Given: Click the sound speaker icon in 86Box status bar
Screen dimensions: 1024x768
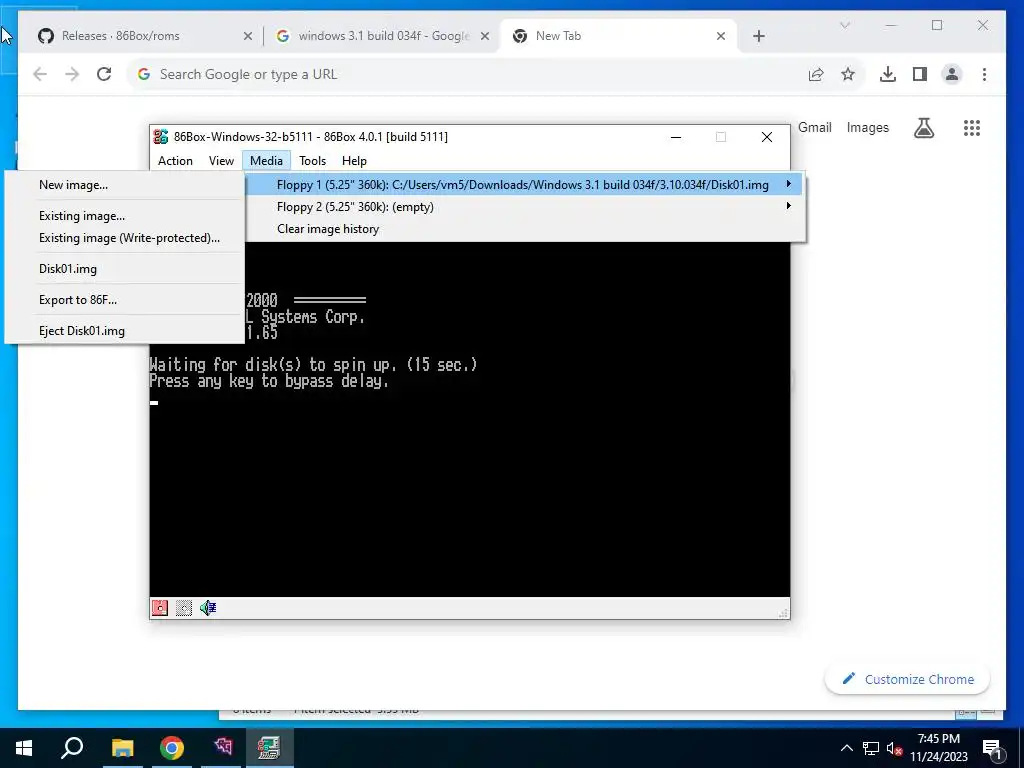Looking at the screenshot, I should (x=208, y=608).
